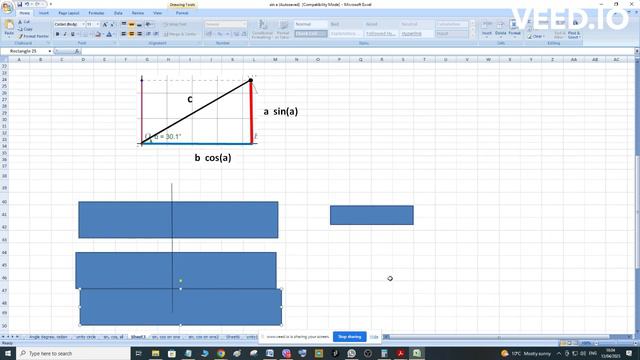Apply fill color to selection
The image size is (640, 360).
coord(98,35)
